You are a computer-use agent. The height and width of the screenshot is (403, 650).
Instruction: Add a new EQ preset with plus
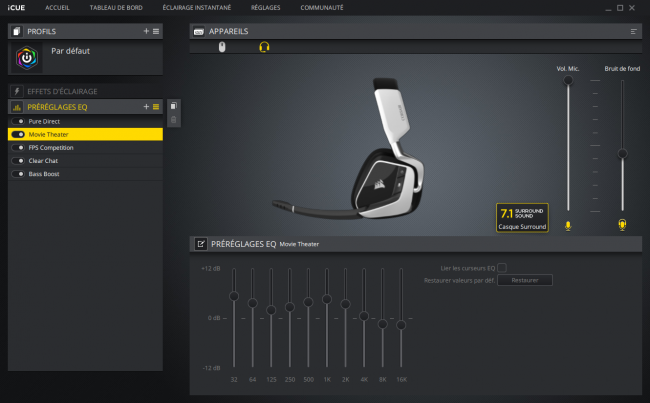pyautogui.click(x=146, y=107)
